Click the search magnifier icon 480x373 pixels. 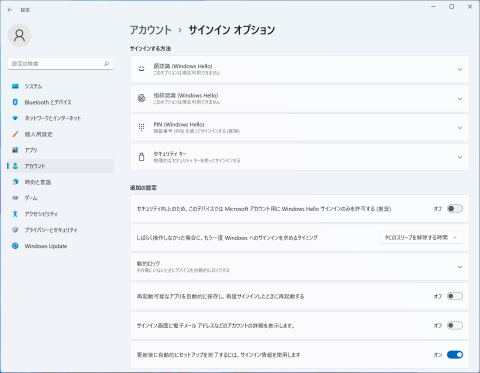[106, 63]
